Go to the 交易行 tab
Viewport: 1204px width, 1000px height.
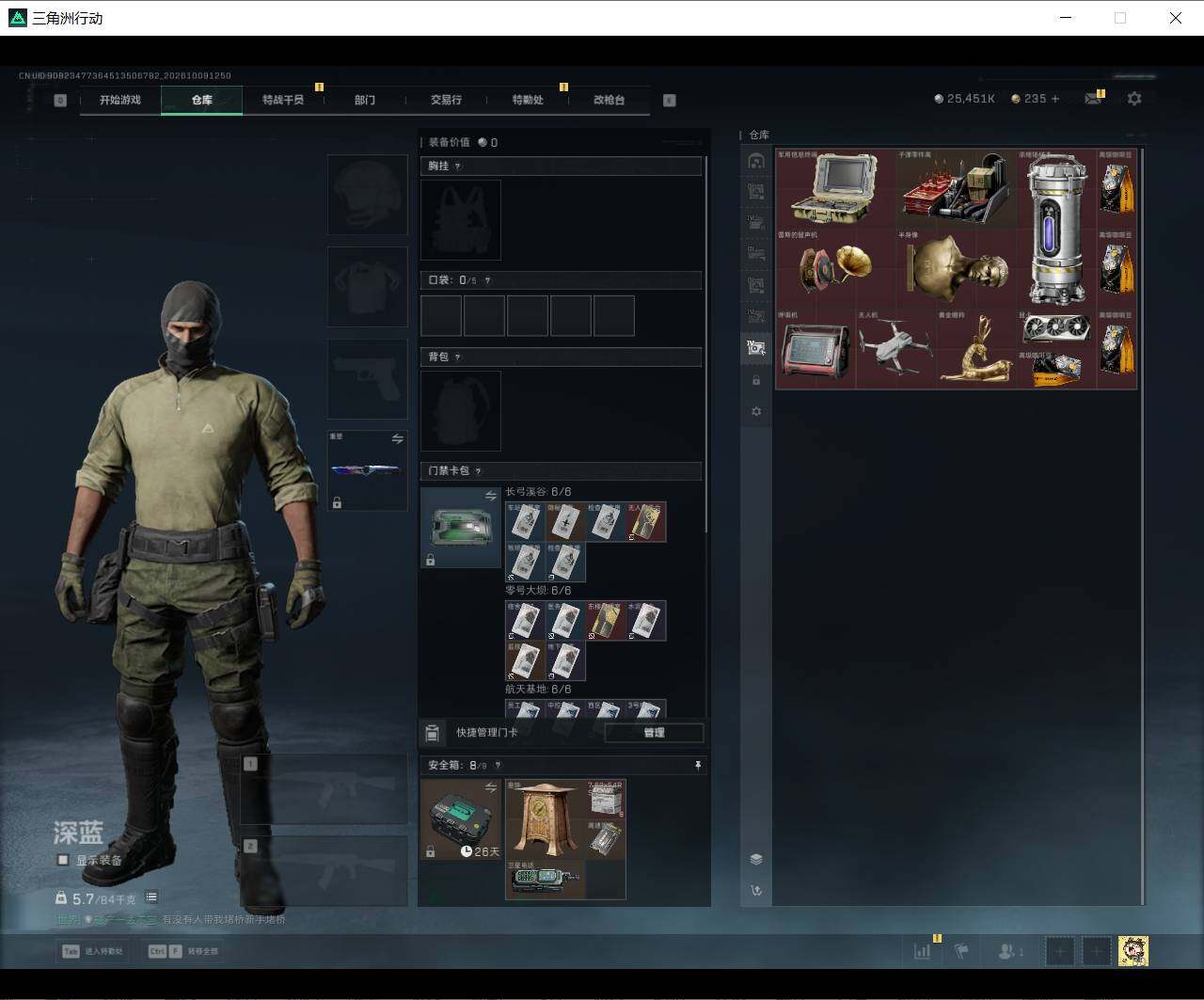[446, 100]
